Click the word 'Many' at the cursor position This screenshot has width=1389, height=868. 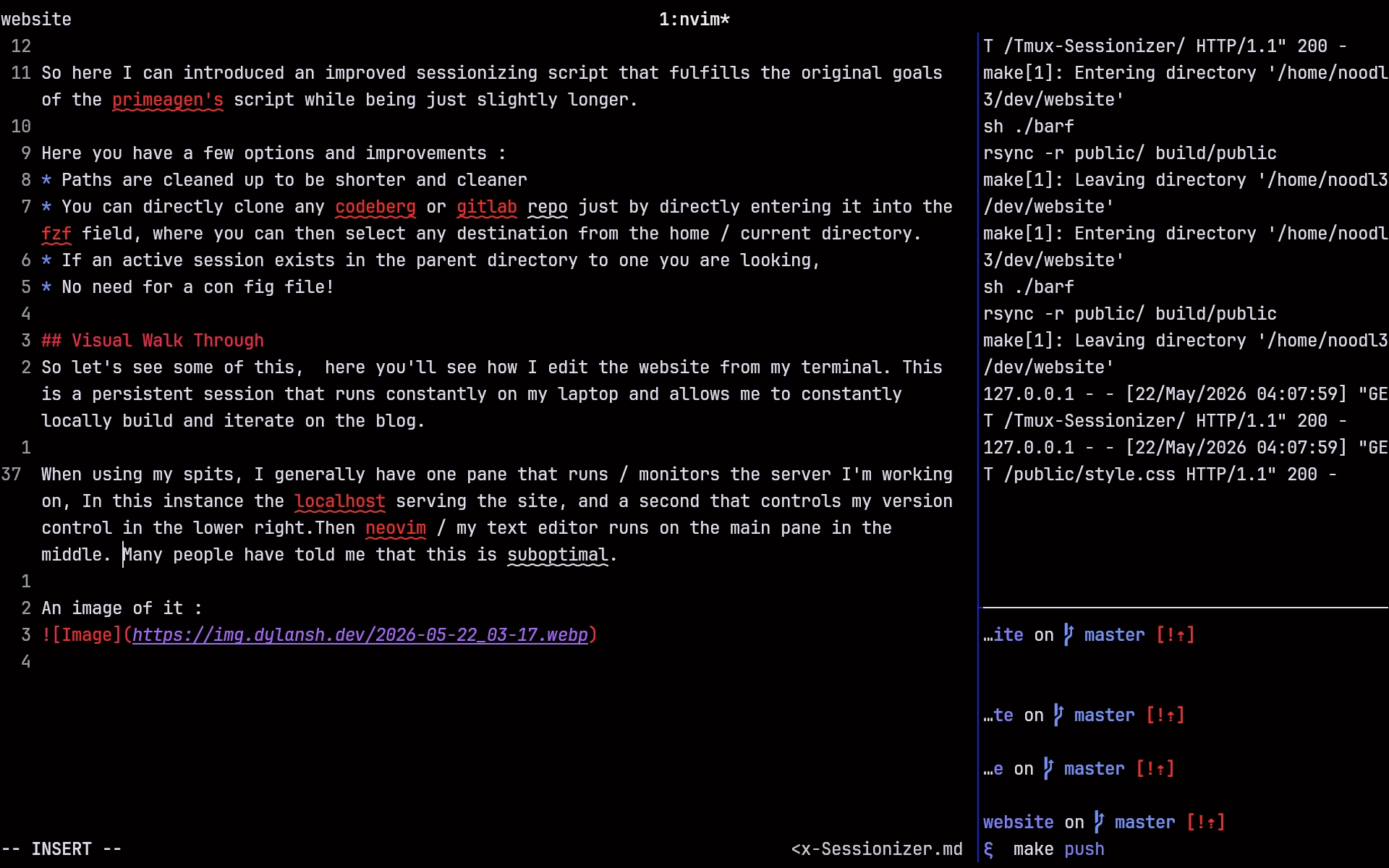143,555
